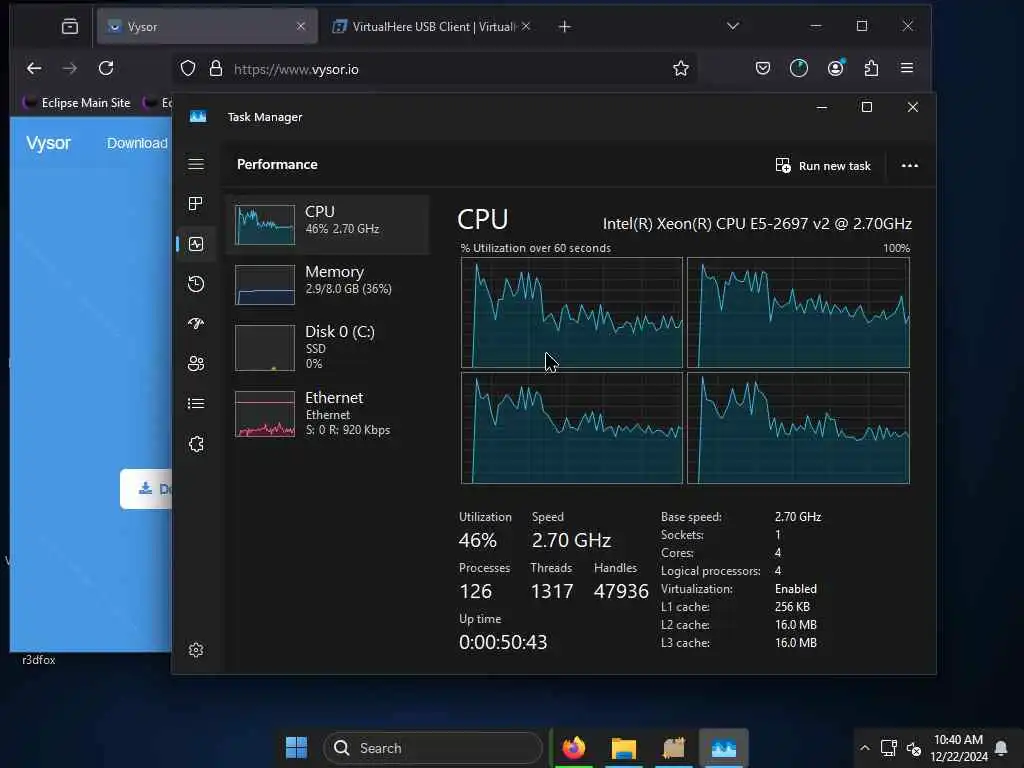Select Disk 0 (C:) performance item

328,347
